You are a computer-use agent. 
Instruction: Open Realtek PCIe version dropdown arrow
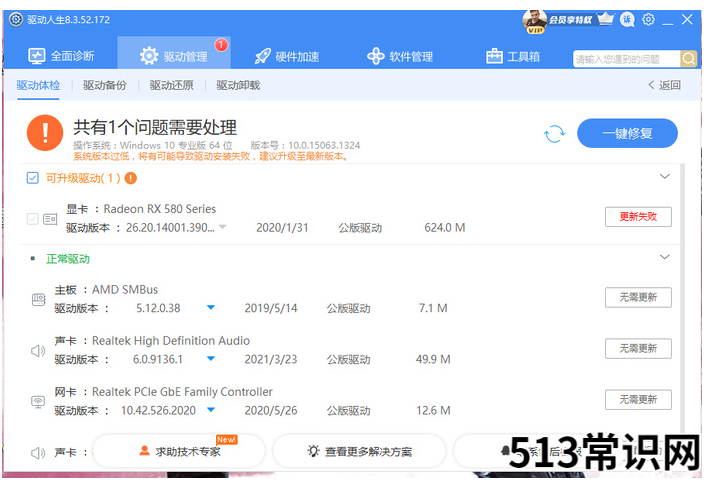(211, 410)
